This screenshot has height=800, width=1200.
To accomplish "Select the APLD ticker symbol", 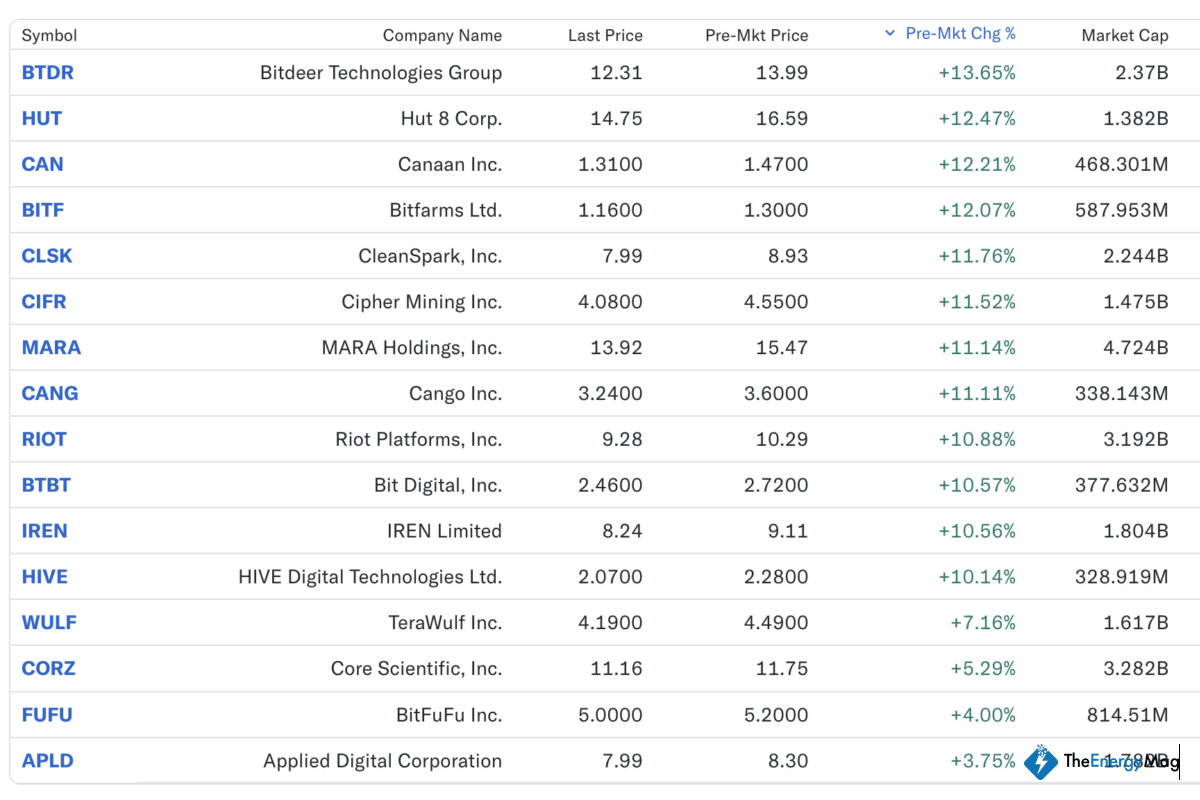I will (48, 761).
